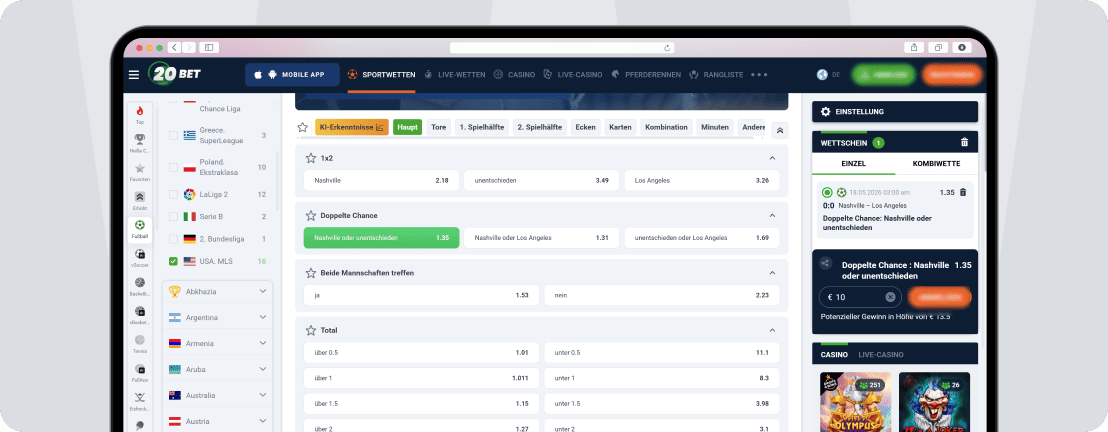Select the Tennis sport icon
Image resolution: width=1108 pixels, height=432 pixels.
[140, 340]
